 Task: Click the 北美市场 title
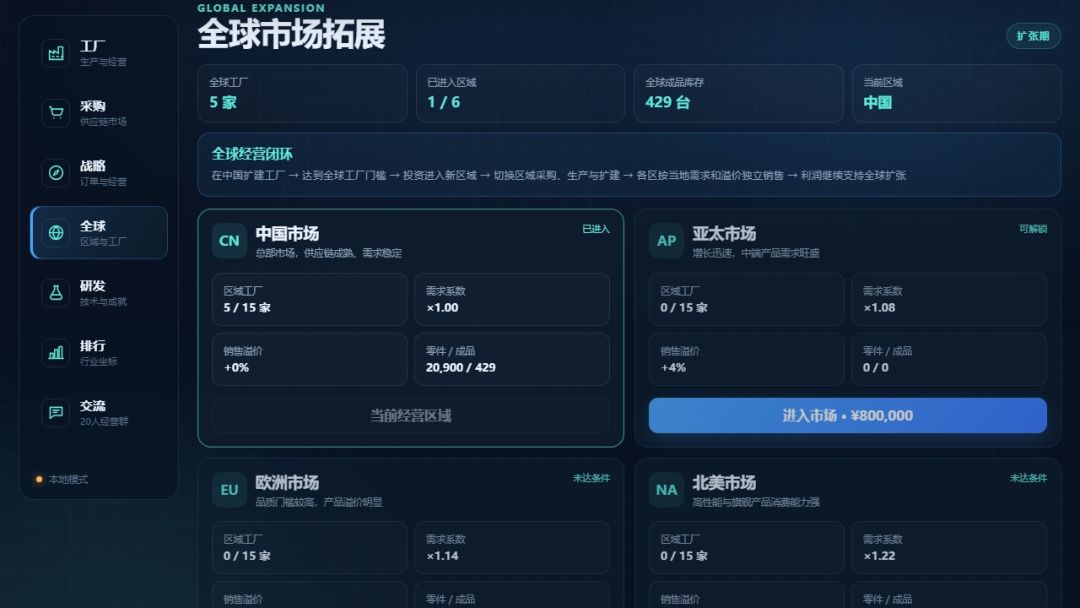click(x=724, y=483)
